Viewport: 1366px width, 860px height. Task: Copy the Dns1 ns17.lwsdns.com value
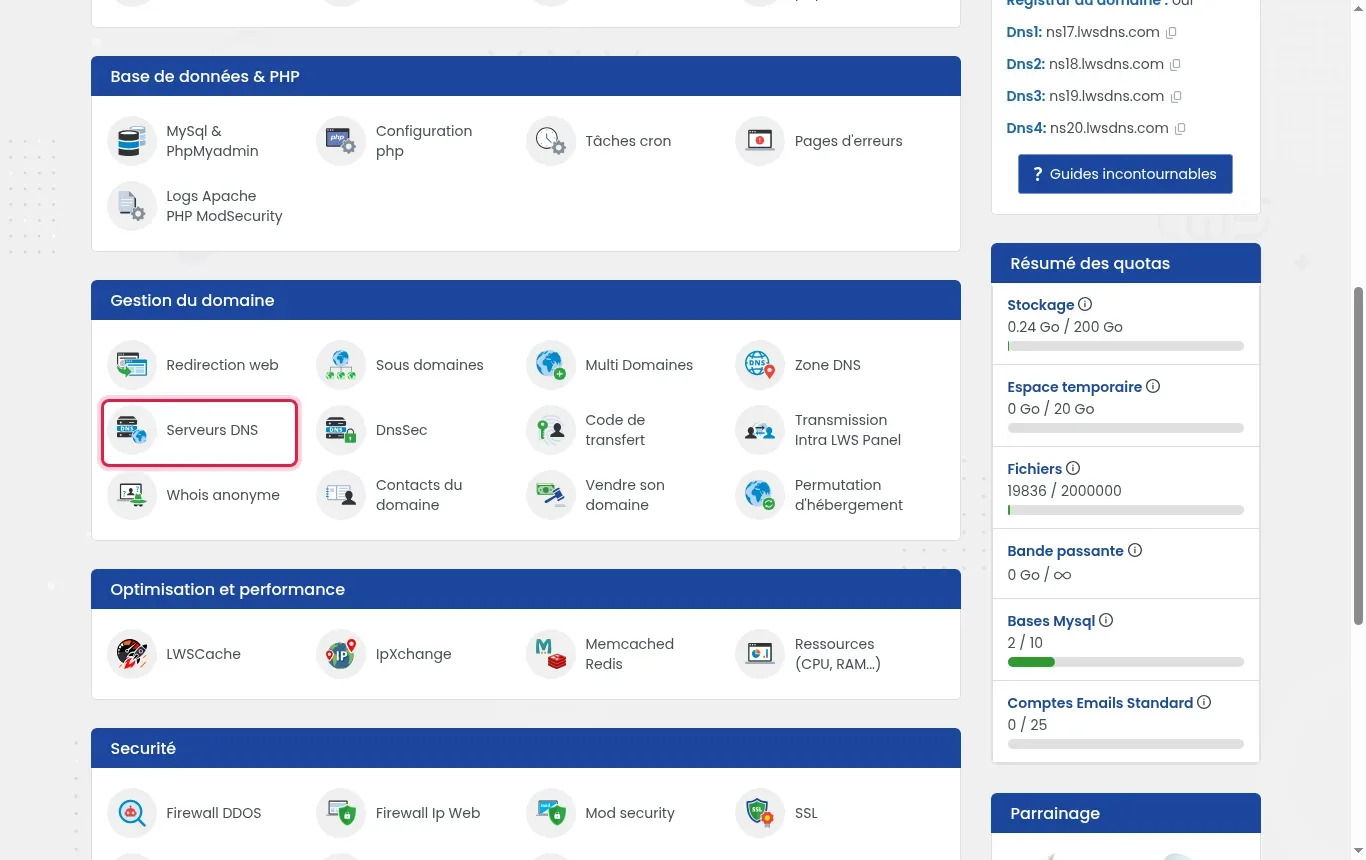1171,33
